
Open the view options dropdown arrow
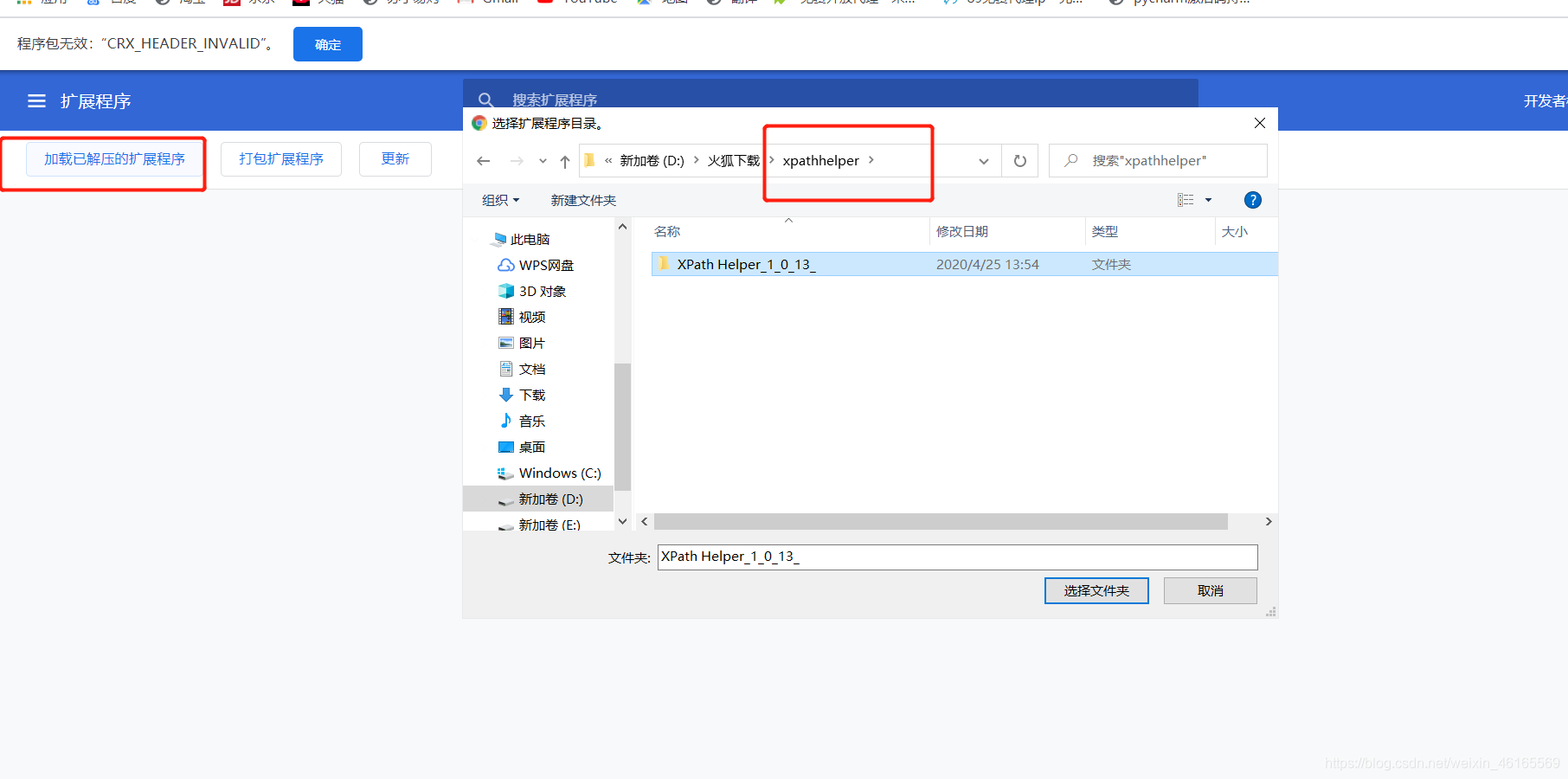(1209, 200)
